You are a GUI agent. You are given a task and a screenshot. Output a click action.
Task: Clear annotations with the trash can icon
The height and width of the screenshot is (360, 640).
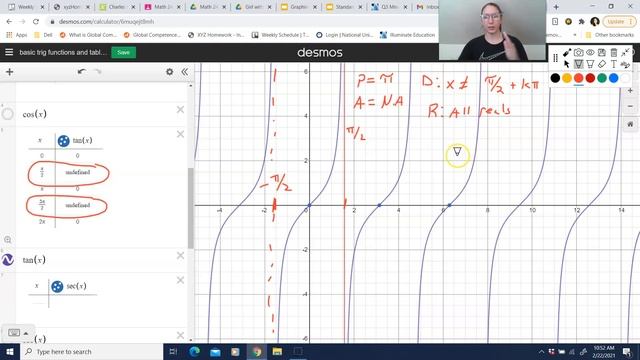613,53
